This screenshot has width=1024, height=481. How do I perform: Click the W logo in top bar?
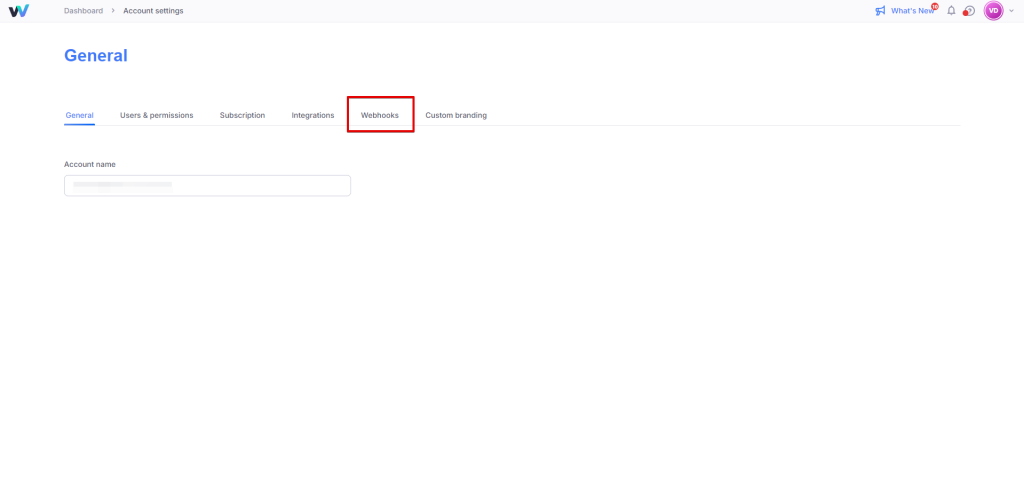click(x=18, y=11)
